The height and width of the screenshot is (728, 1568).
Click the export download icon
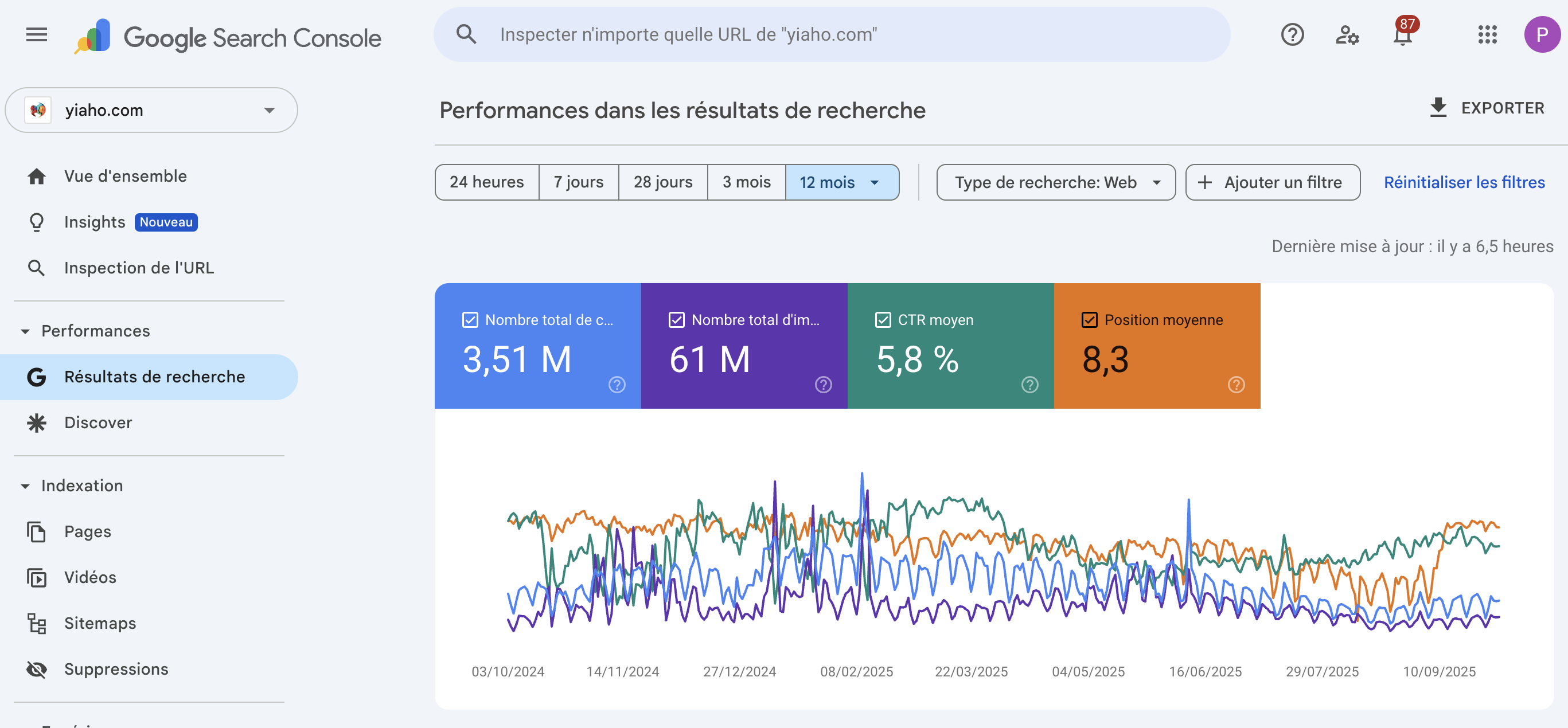pyautogui.click(x=1438, y=108)
